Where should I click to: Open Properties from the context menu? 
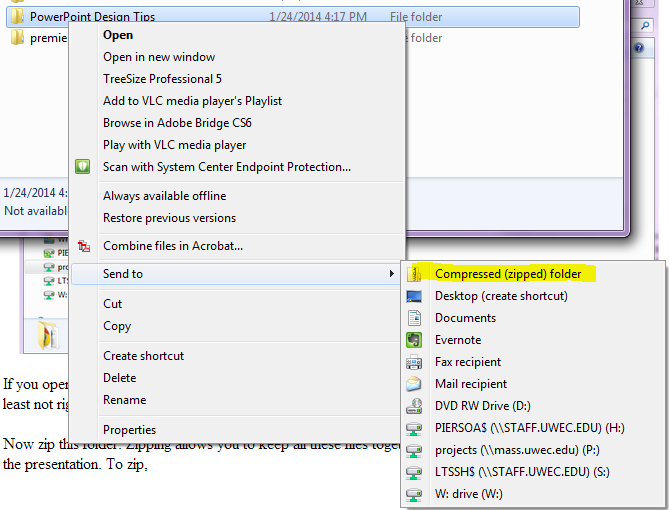coord(129,430)
